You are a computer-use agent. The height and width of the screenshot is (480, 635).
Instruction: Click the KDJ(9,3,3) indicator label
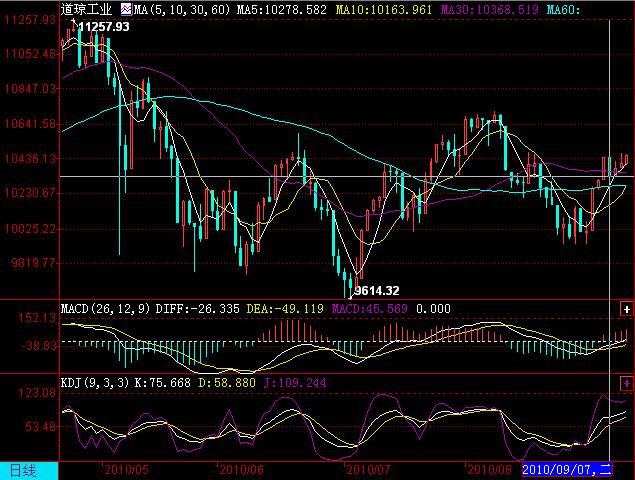click(x=95, y=383)
